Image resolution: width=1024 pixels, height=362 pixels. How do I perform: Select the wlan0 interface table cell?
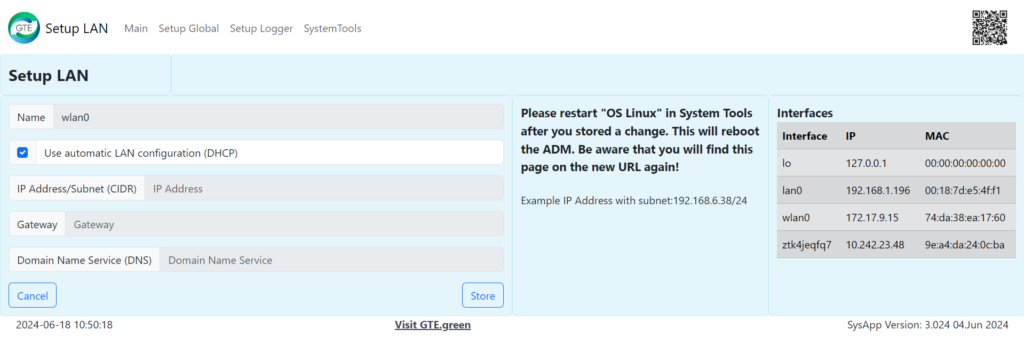pyautogui.click(x=808, y=217)
